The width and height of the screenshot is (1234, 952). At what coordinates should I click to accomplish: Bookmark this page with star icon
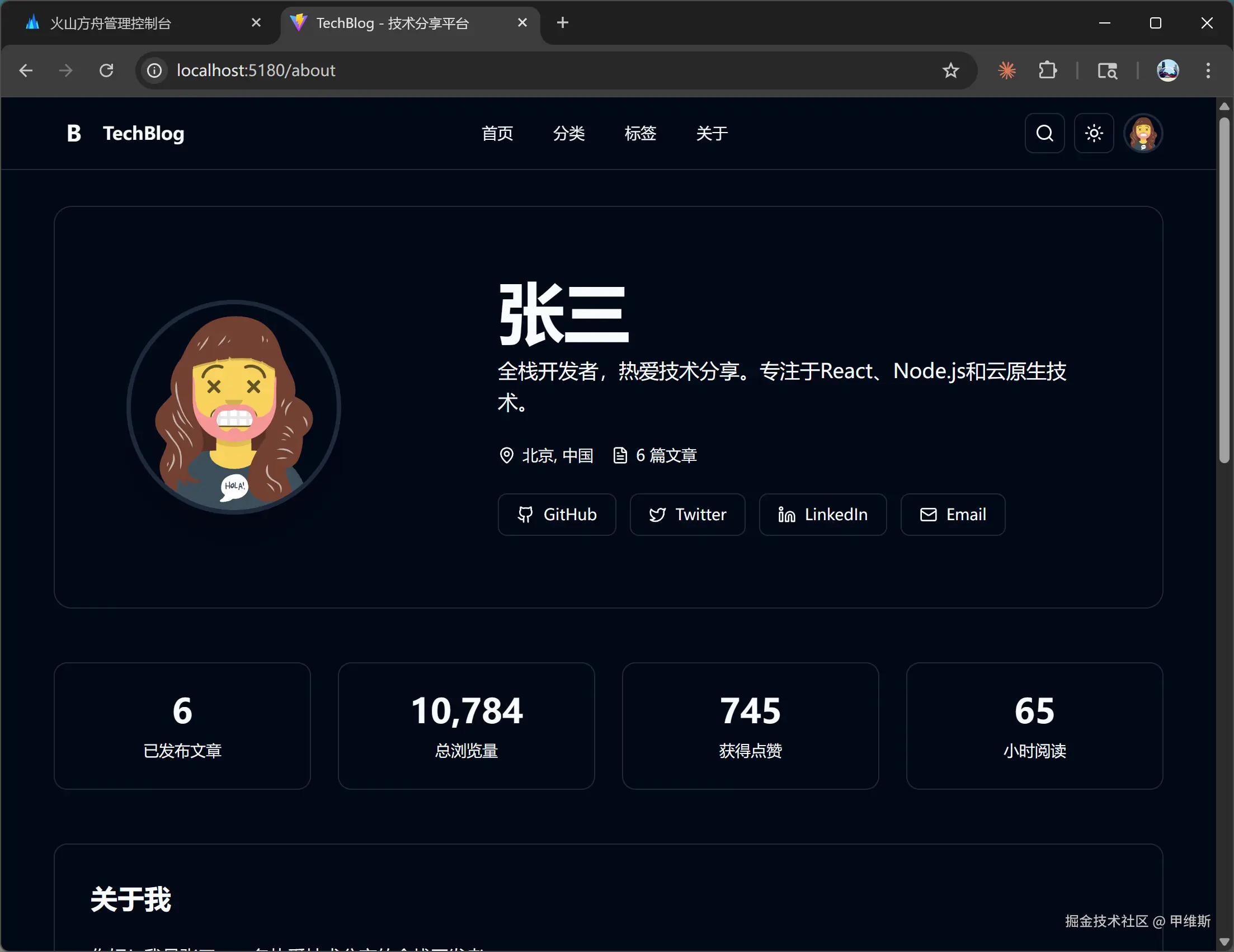[950, 70]
